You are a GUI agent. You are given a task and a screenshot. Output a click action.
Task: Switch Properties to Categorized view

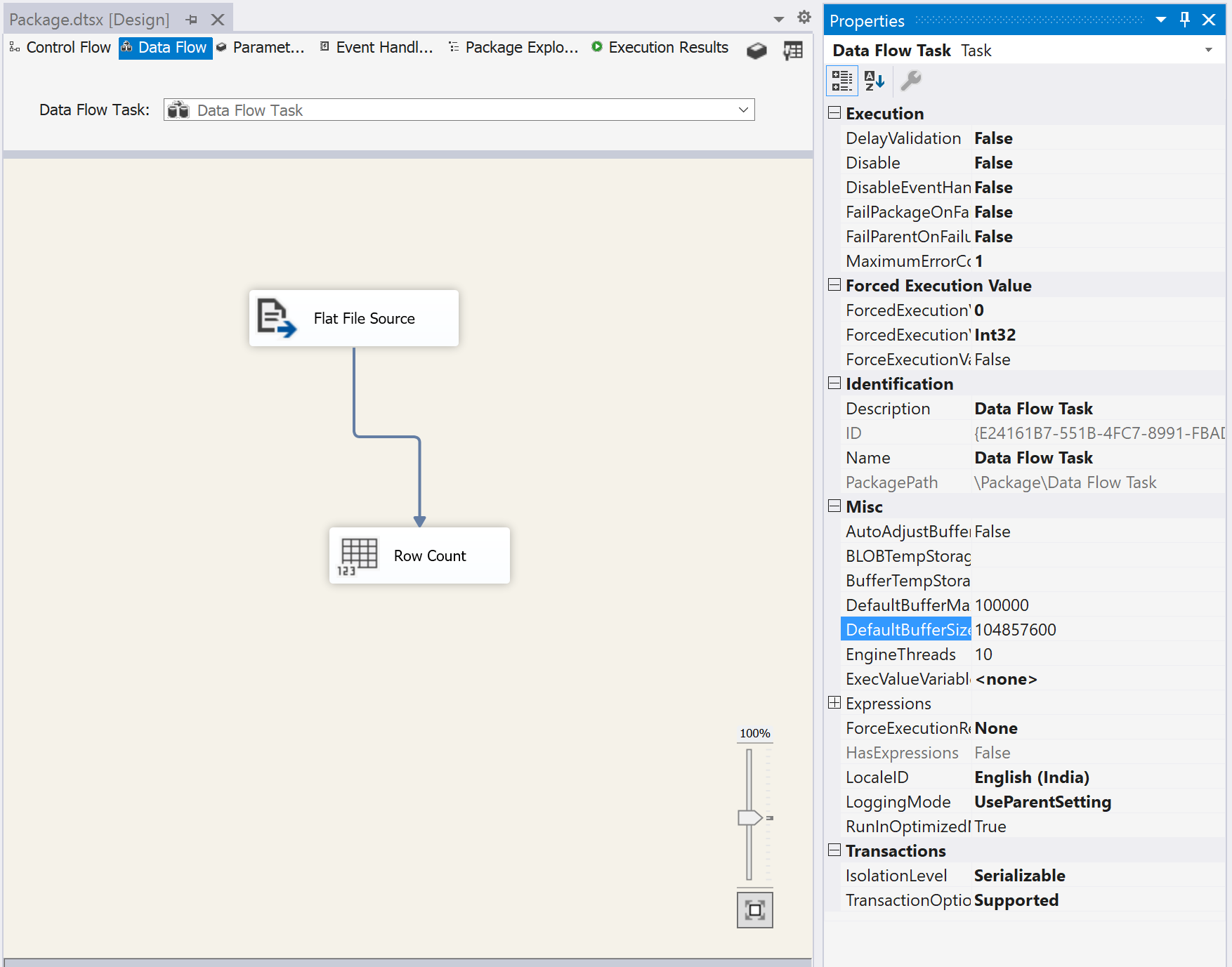tap(841, 81)
